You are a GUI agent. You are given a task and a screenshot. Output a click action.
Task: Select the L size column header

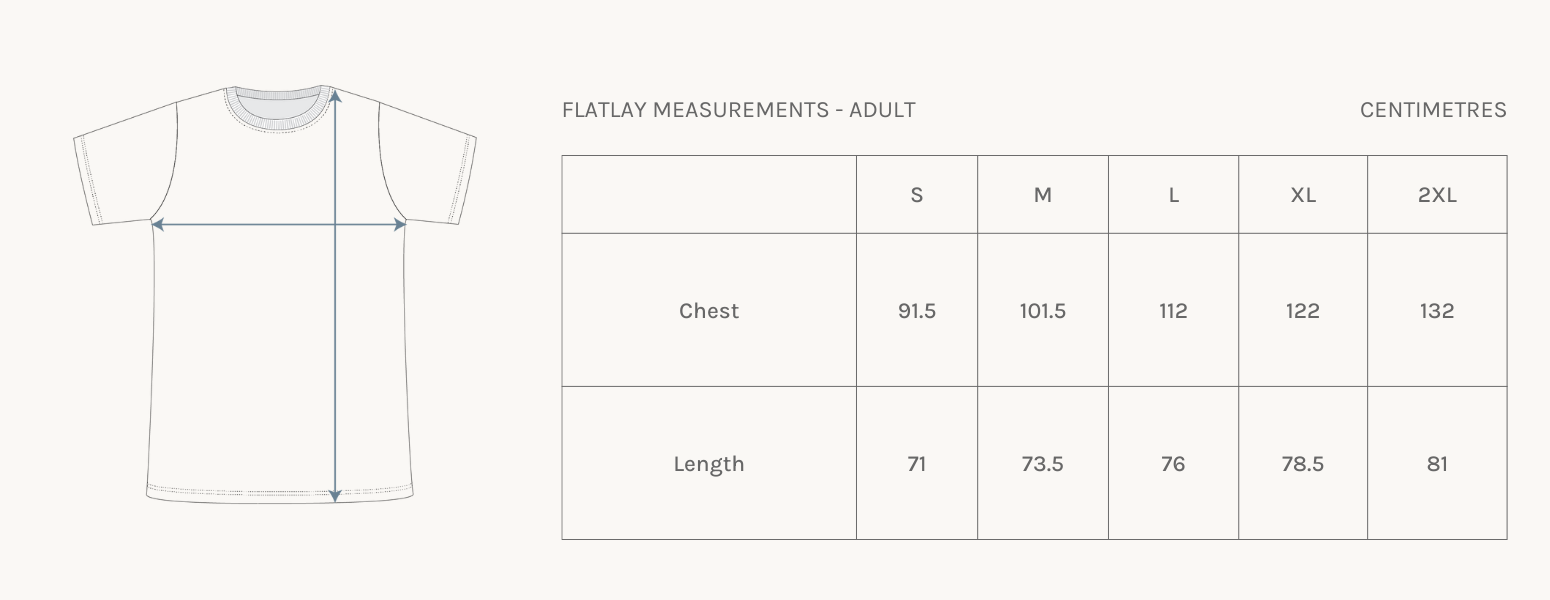[1173, 195]
